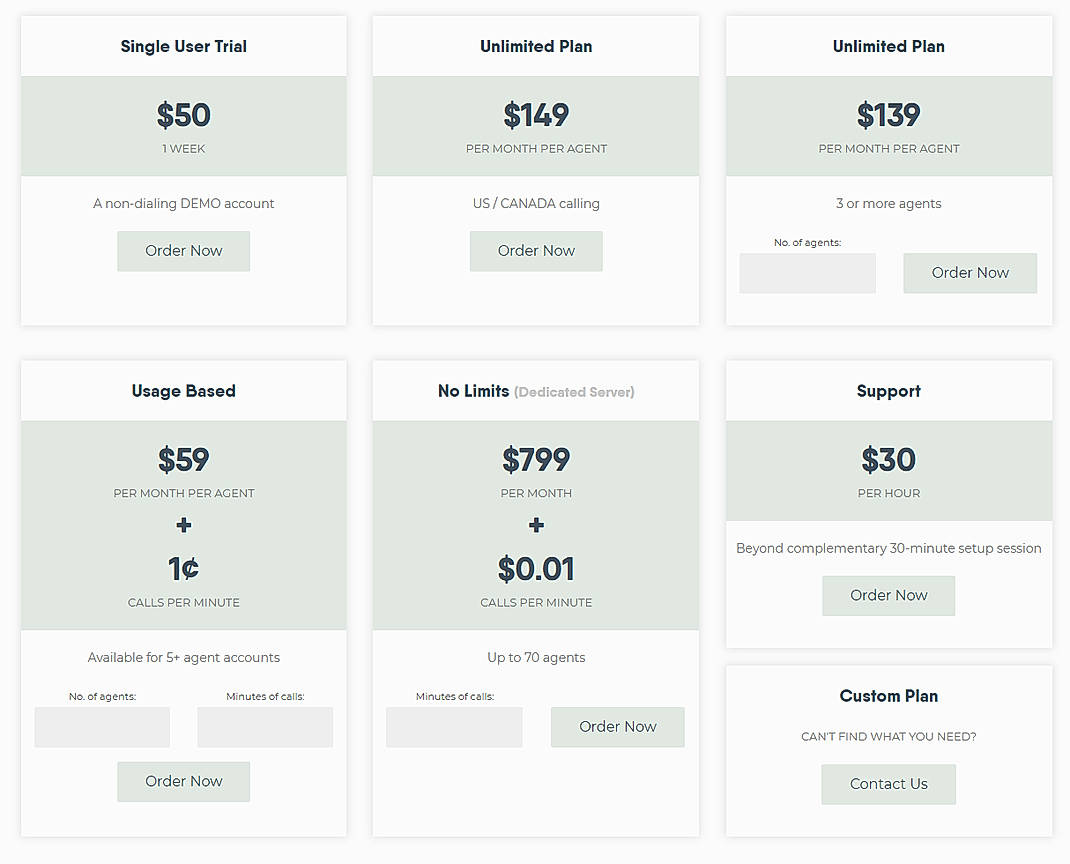Select the Support plan heading
This screenshot has height=864, width=1070.
click(888, 391)
